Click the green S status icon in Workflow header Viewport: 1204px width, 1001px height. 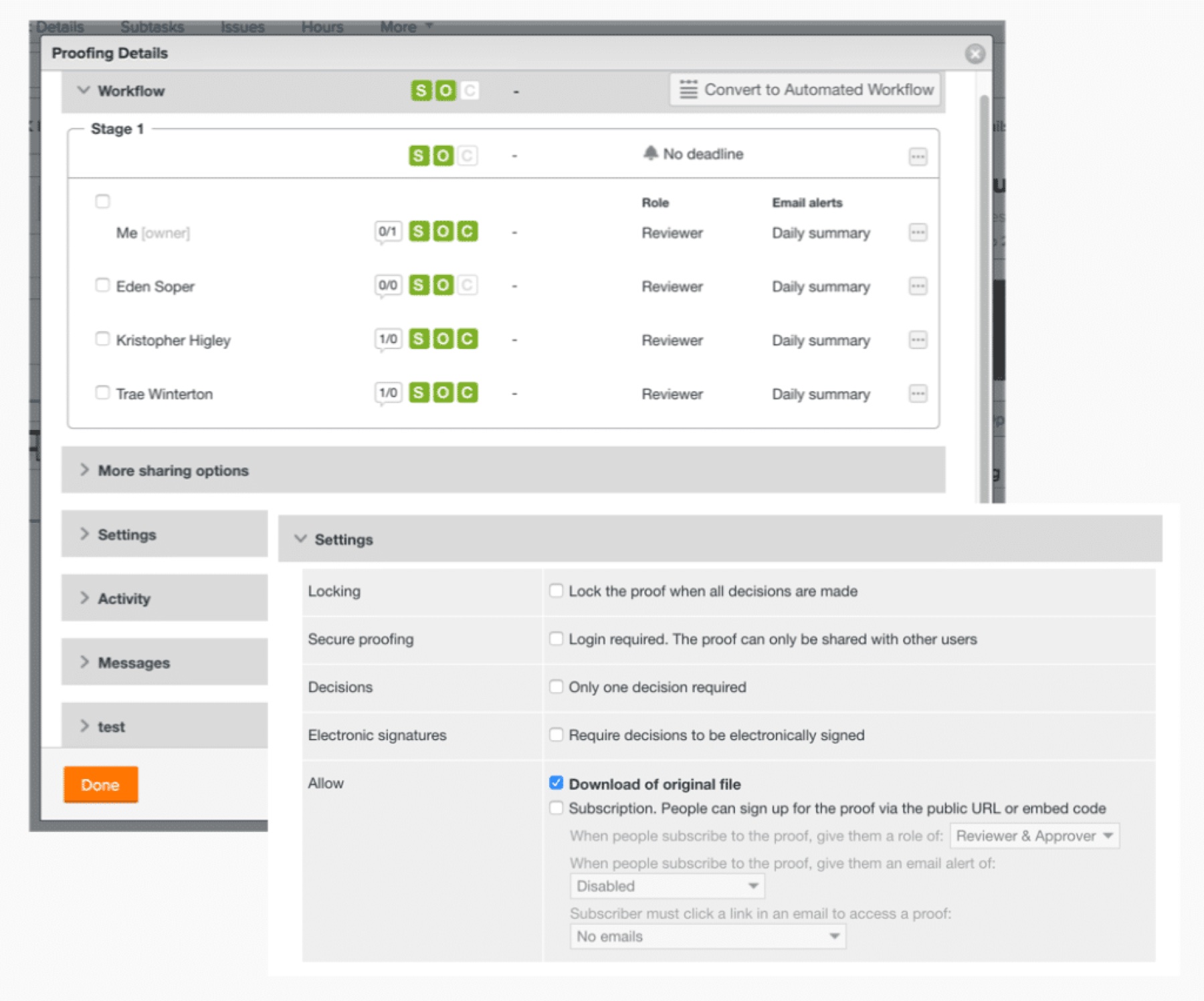pos(421,90)
